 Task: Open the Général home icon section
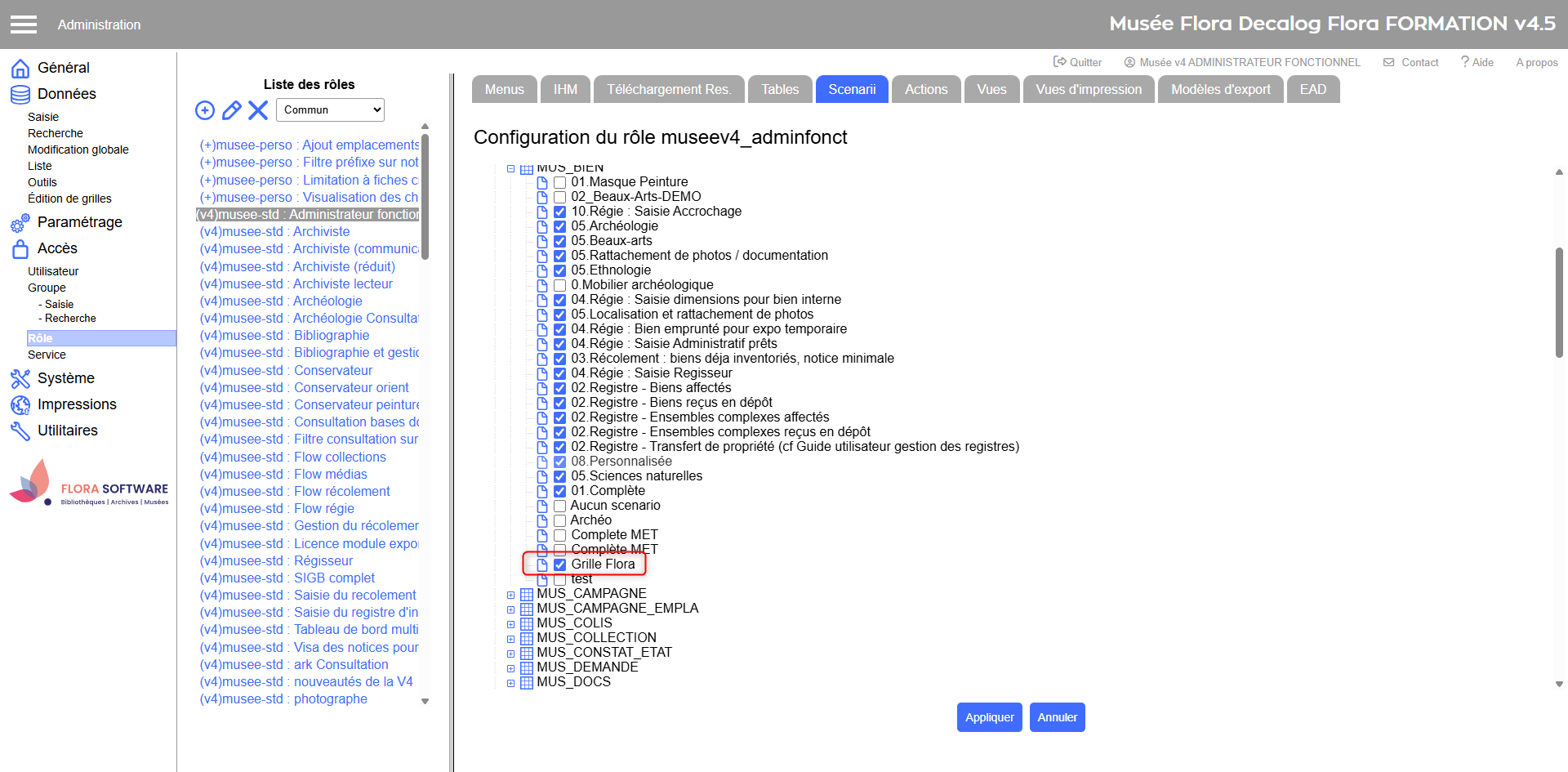[x=20, y=69]
